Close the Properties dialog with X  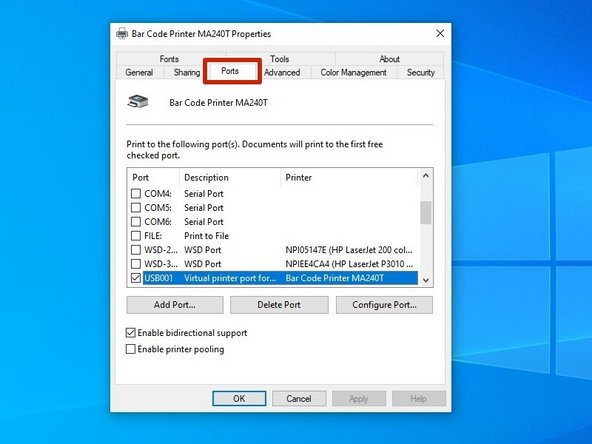pos(440,33)
